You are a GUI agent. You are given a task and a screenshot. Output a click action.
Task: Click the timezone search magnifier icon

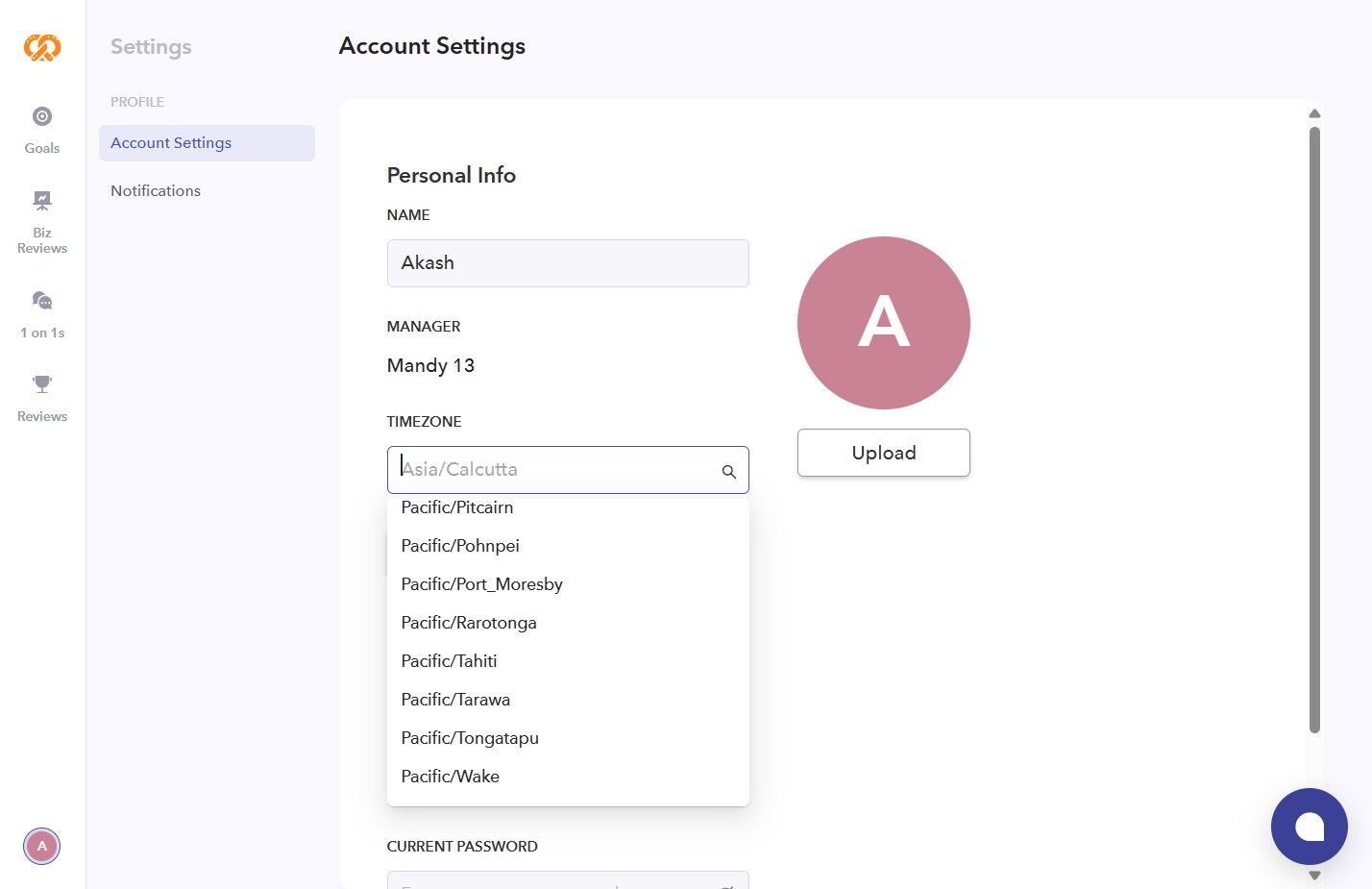[x=729, y=471]
